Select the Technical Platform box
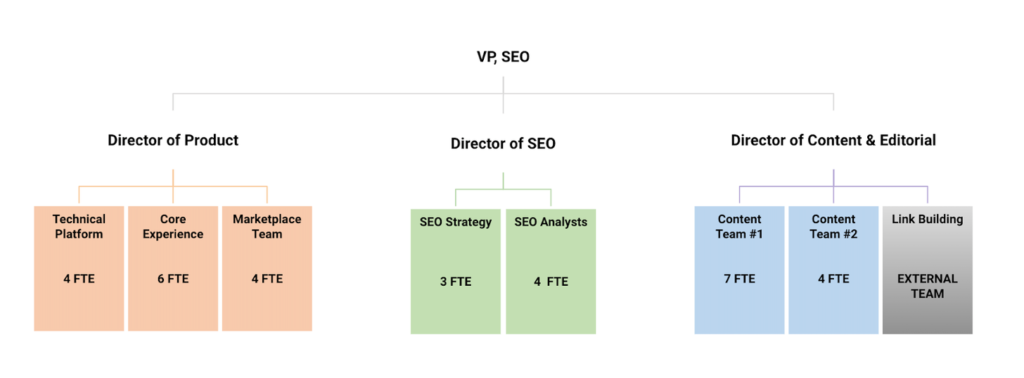The width and height of the screenshot is (1024, 378). coord(79,268)
